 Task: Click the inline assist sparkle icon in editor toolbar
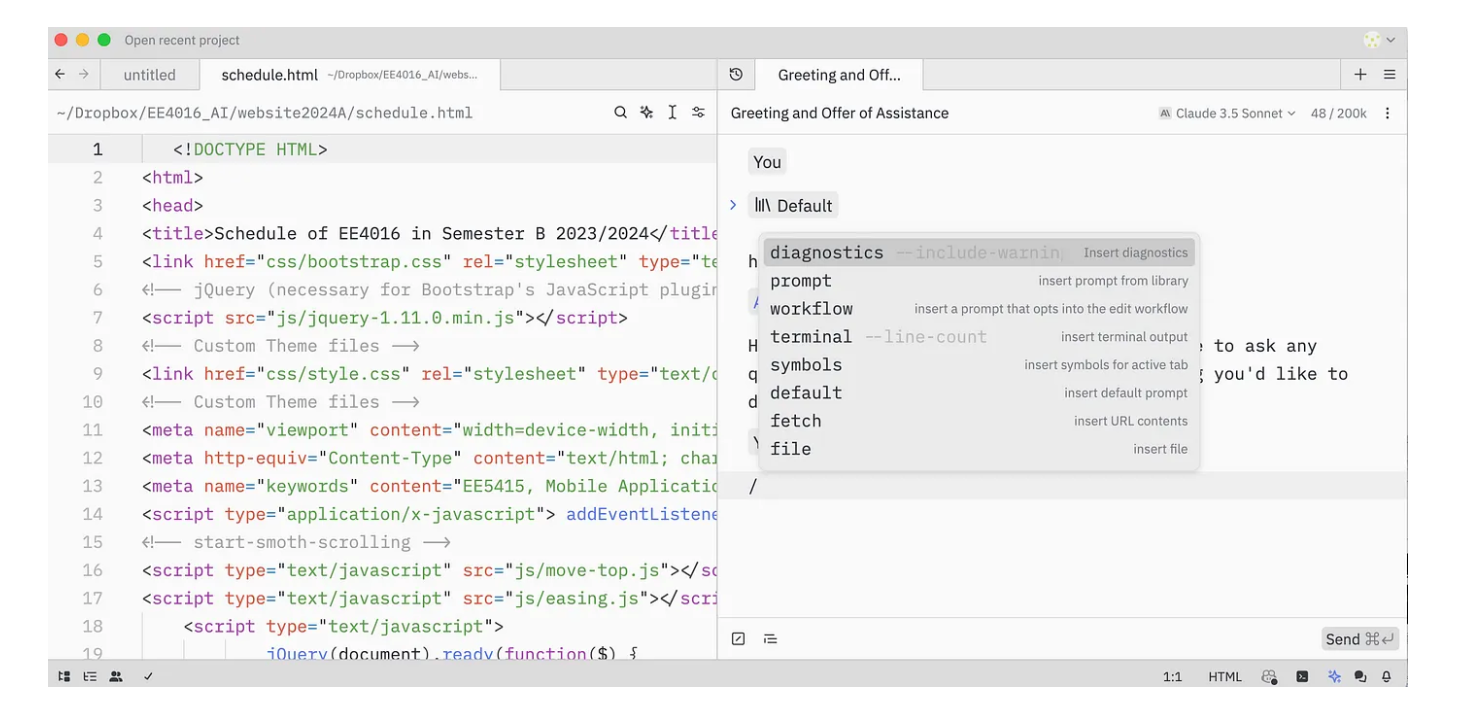point(647,113)
